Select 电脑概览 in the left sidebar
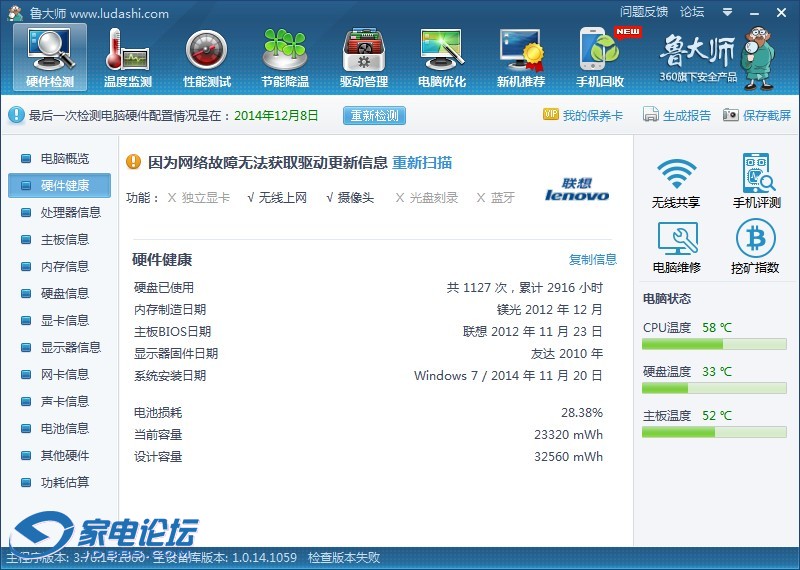The width and height of the screenshot is (800, 570). (x=64, y=158)
